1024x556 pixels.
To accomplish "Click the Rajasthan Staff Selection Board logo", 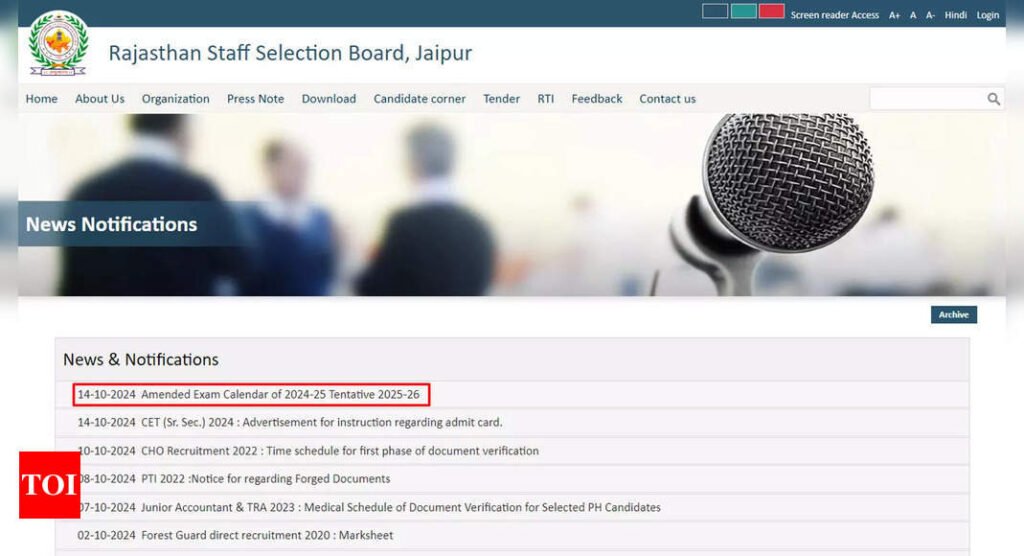I will coord(58,44).
